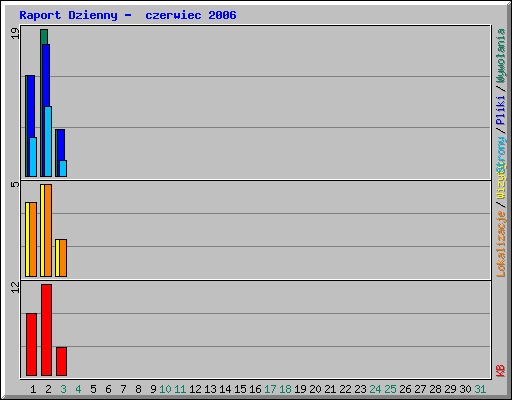Viewport: 512px width, 400px height.
Task: Click the orange Lokalizacje bar for day 3
Action: 63,258
